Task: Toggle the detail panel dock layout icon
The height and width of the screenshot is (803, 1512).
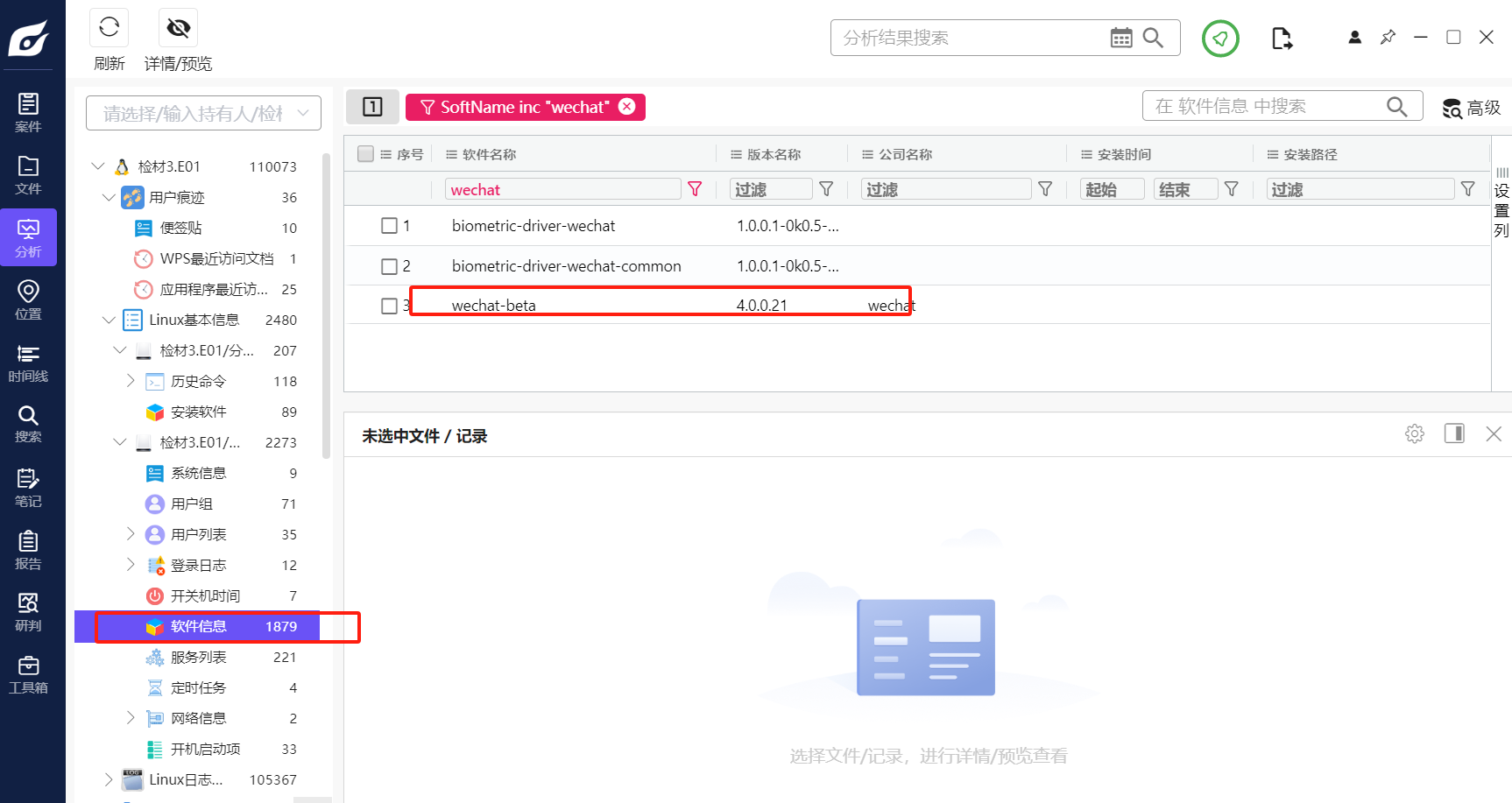Action: click(1454, 433)
